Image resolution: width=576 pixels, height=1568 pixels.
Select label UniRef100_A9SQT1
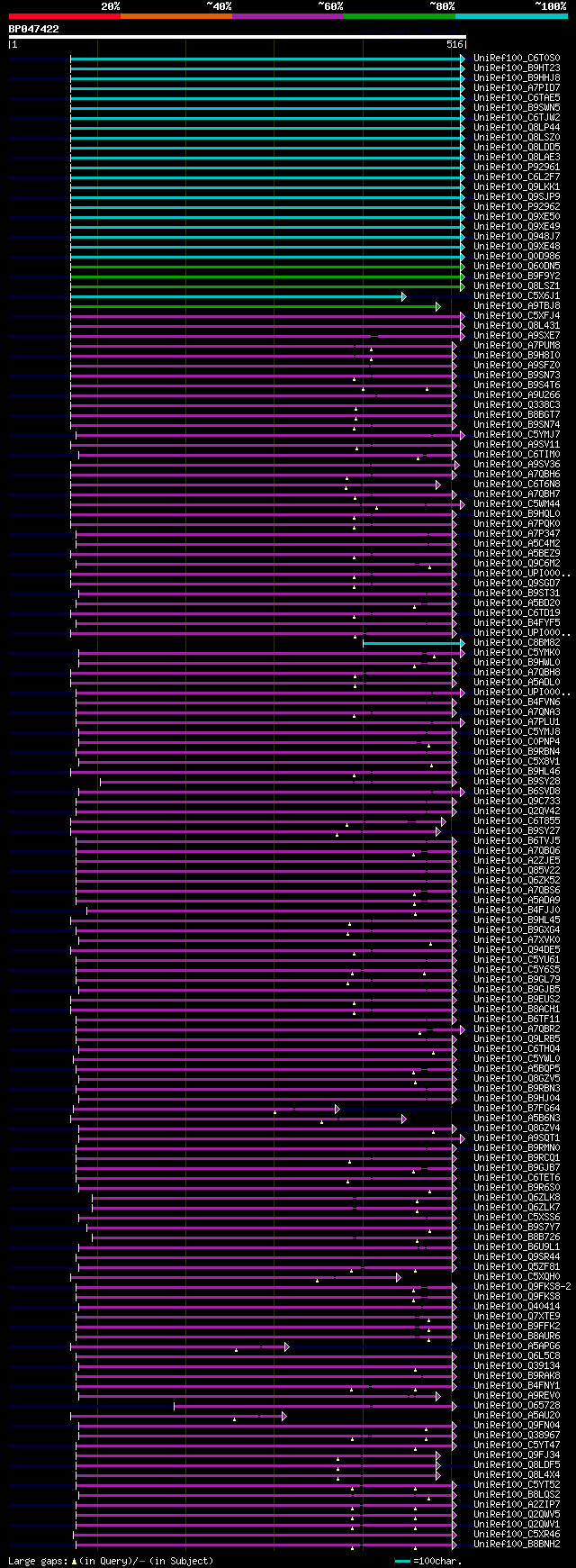click(517, 1138)
